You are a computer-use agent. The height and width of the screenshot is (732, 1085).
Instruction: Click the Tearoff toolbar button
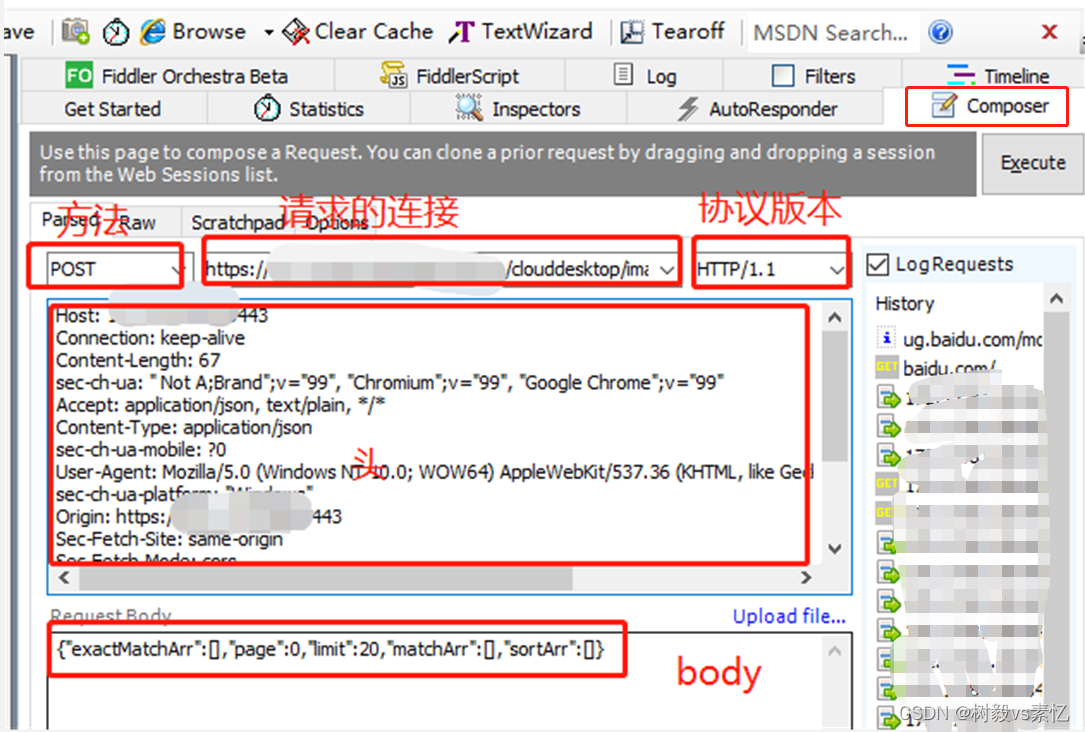[672, 32]
